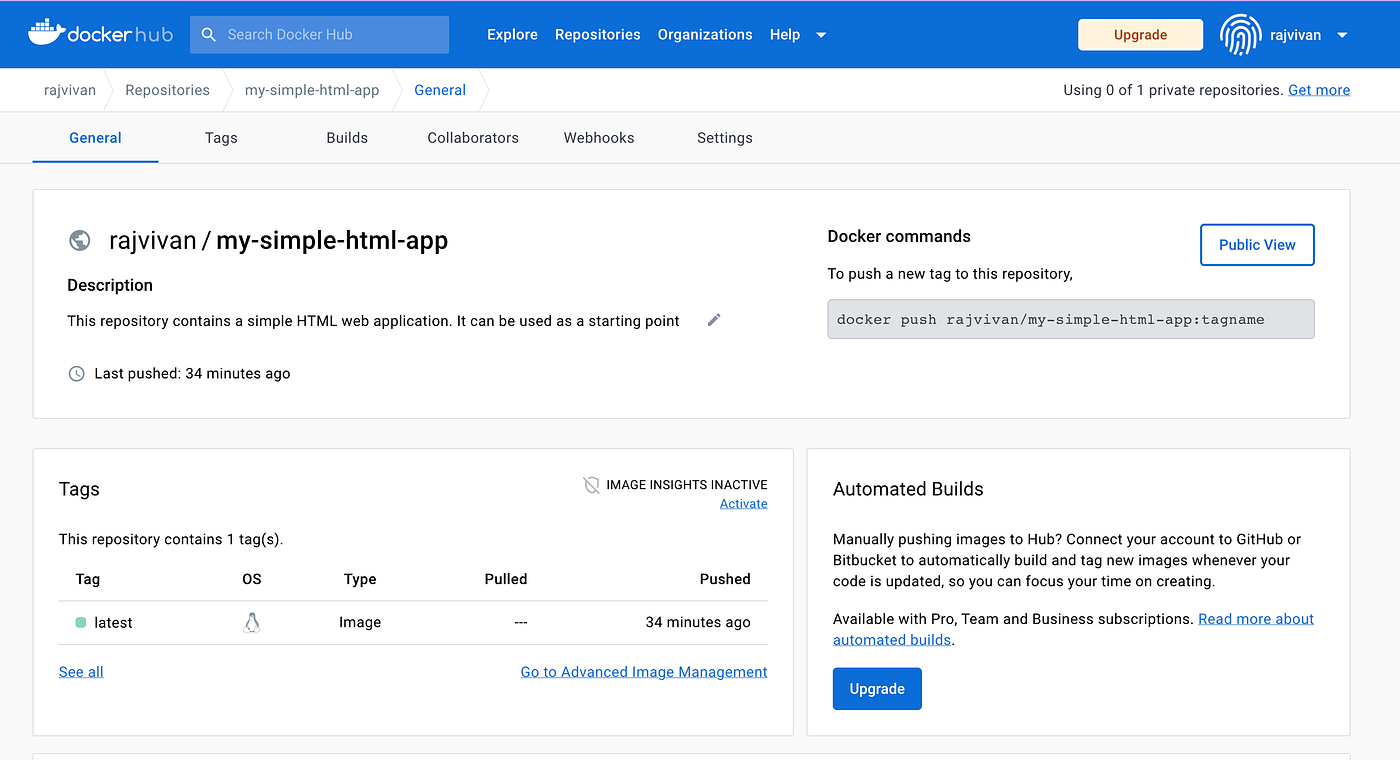Open Organizations in the top navigation
Image resolution: width=1400 pixels, height=760 pixels.
pos(705,35)
